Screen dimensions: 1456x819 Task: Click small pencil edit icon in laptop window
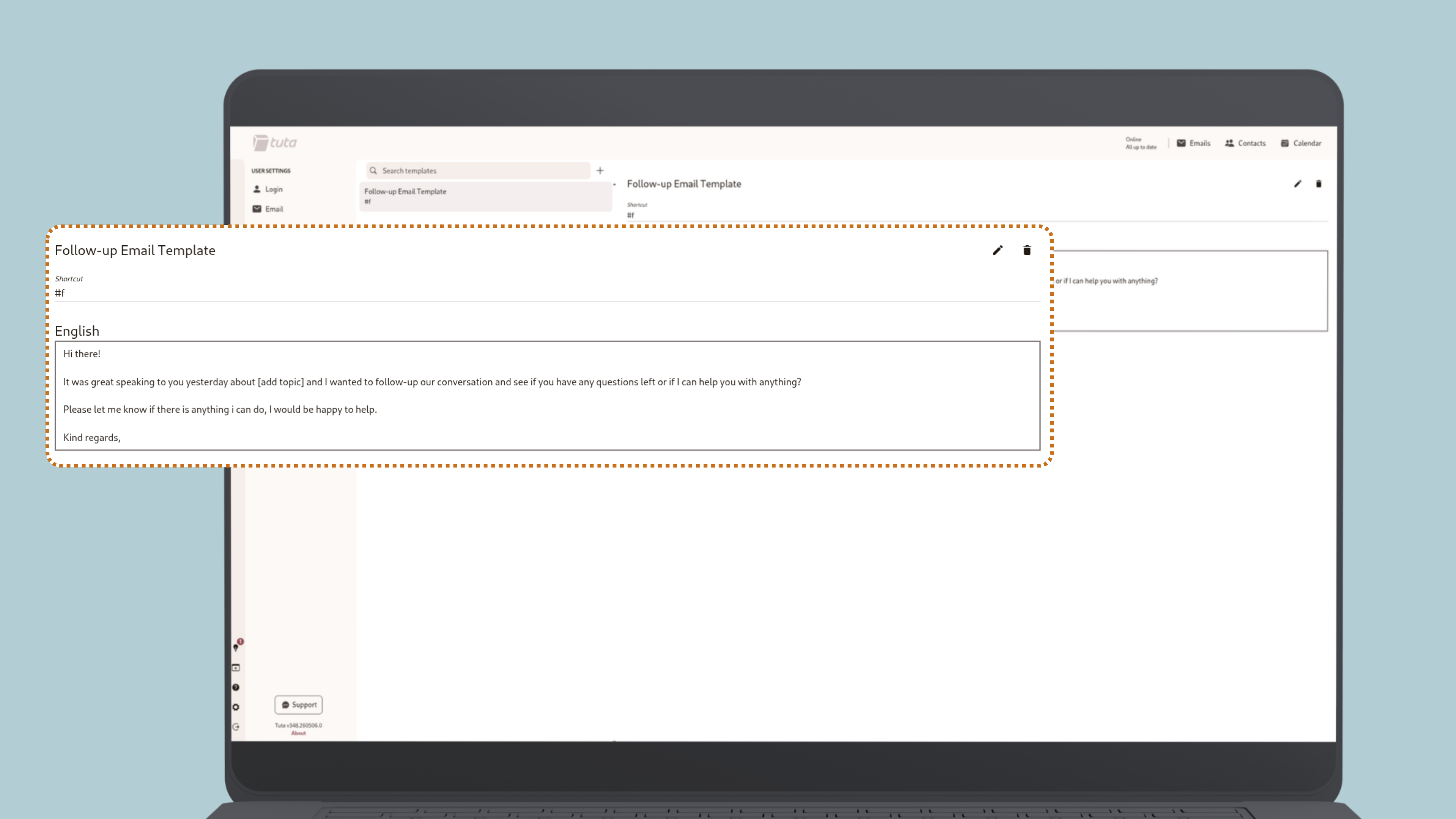tap(1298, 184)
